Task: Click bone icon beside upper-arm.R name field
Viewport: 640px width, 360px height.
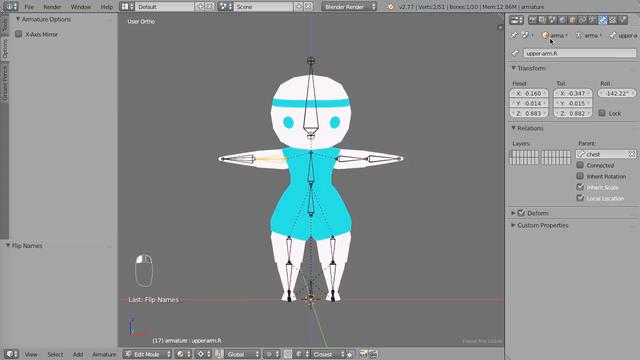Action: pos(515,53)
